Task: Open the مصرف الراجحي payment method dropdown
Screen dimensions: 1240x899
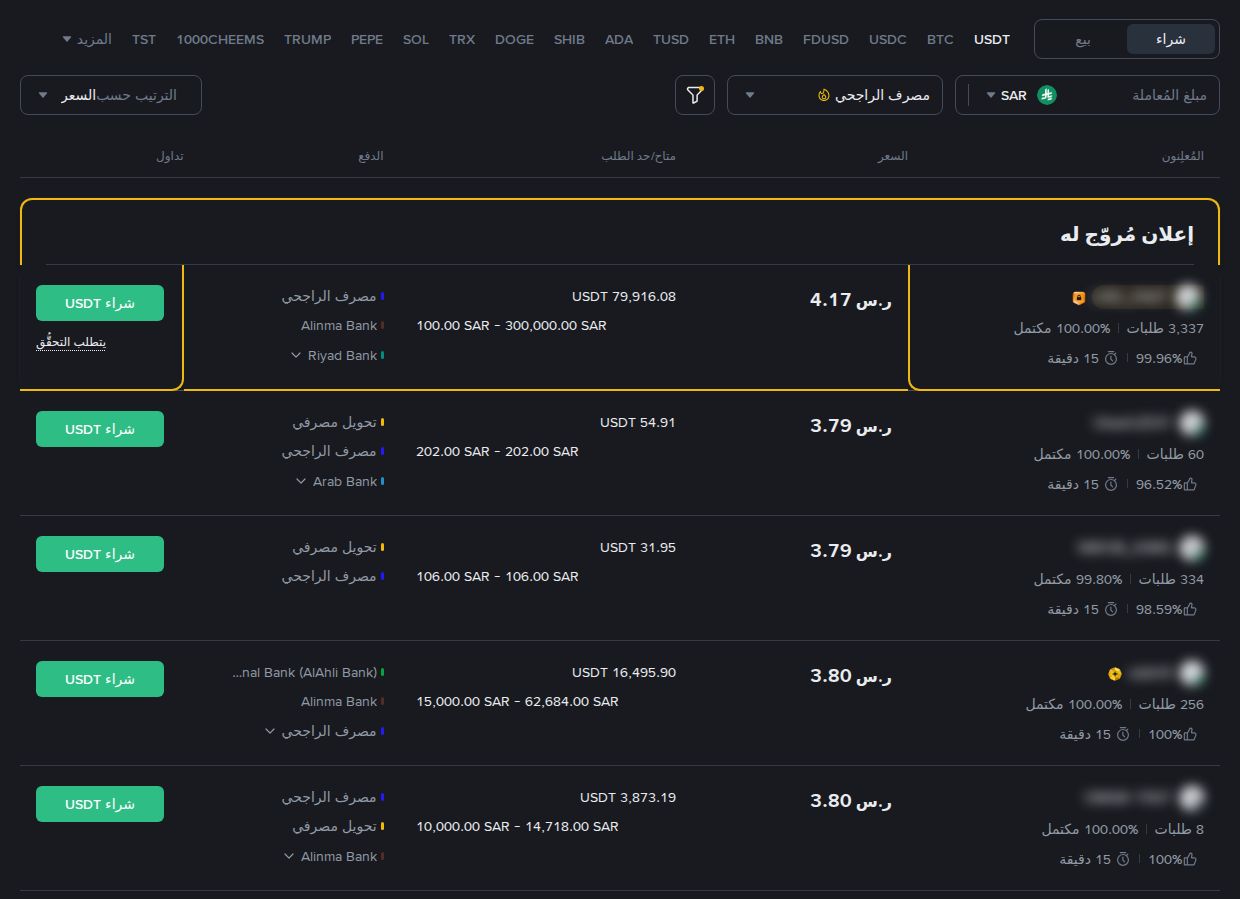Action: (834, 95)
